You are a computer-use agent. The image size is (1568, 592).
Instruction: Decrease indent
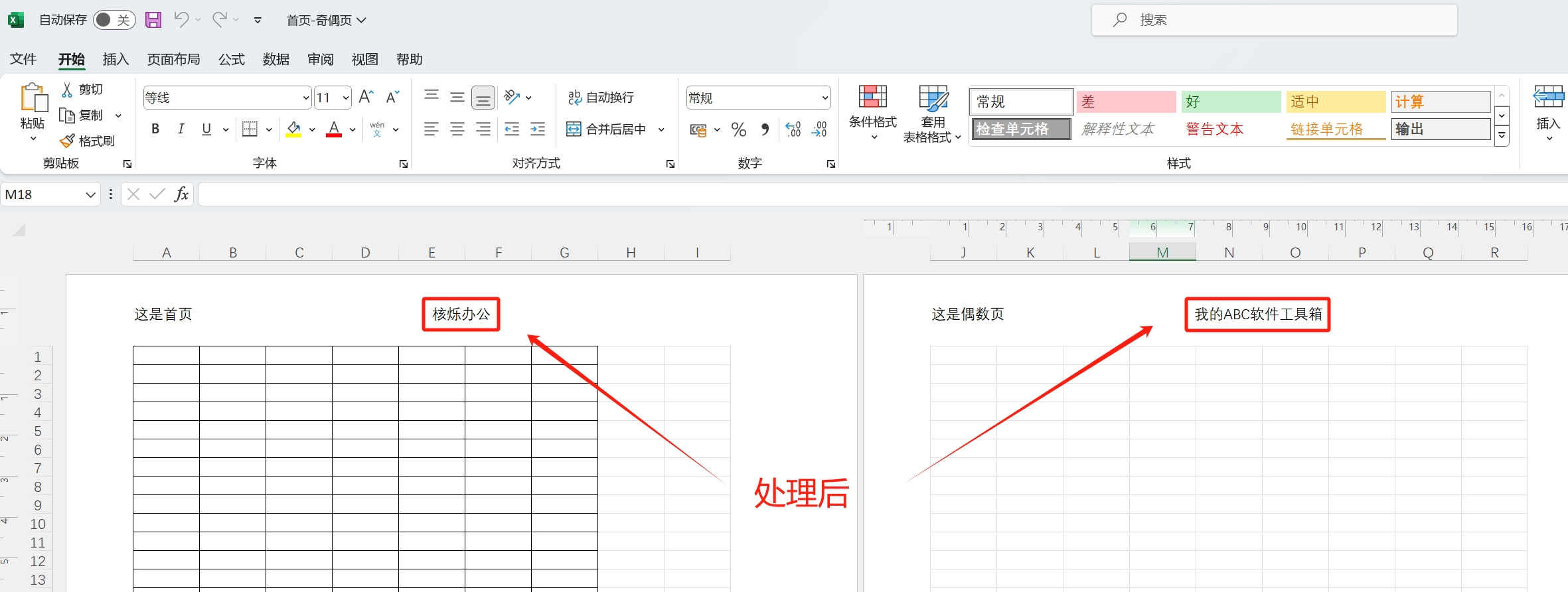[x=512, y=129]
